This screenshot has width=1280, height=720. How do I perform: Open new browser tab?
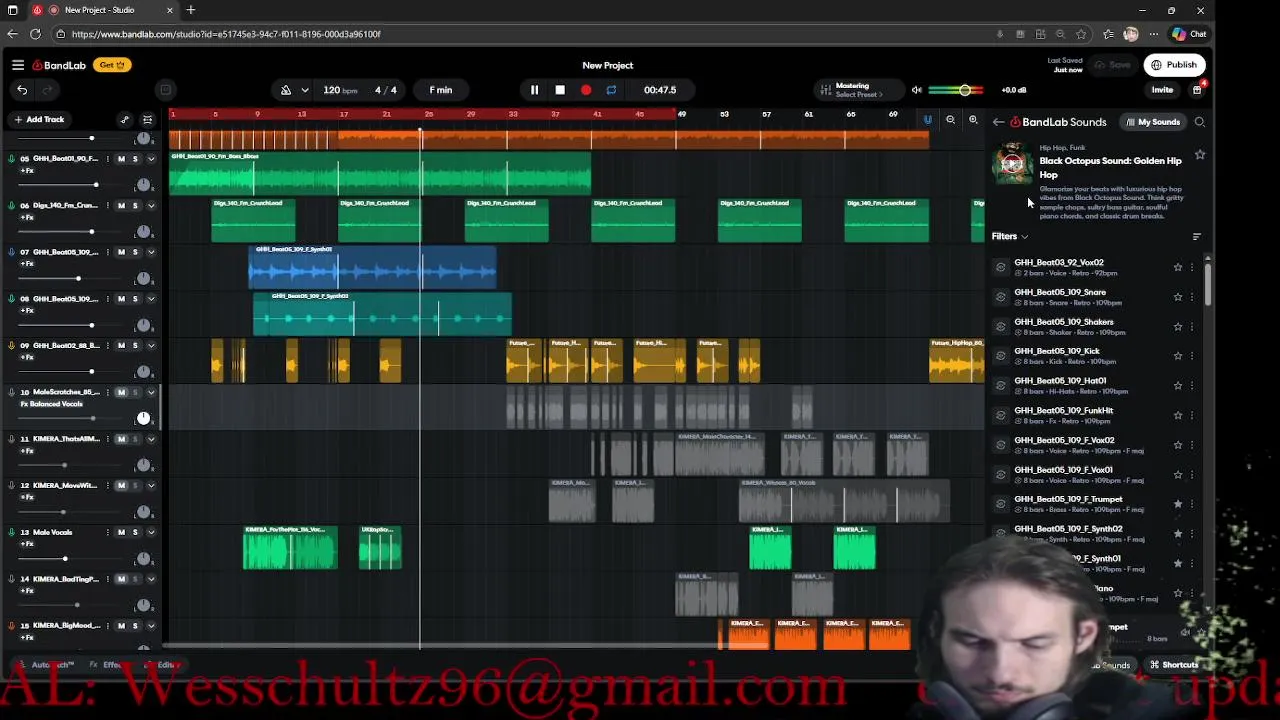(x=190, y=10)
